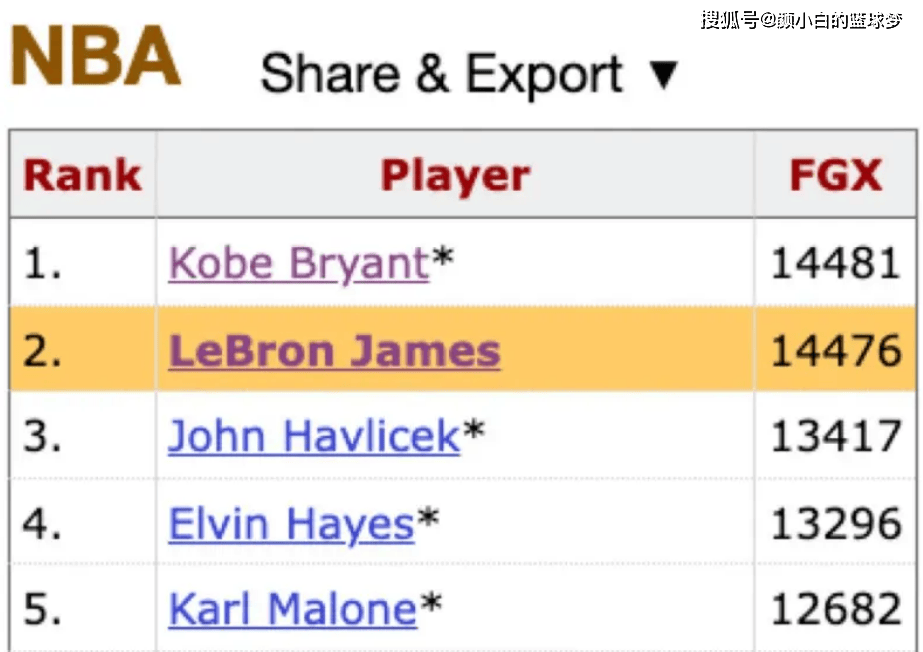The image size is (923, 652).
Task: Select LeBron James's 14476 FGX cell
Action: [836, 350]
